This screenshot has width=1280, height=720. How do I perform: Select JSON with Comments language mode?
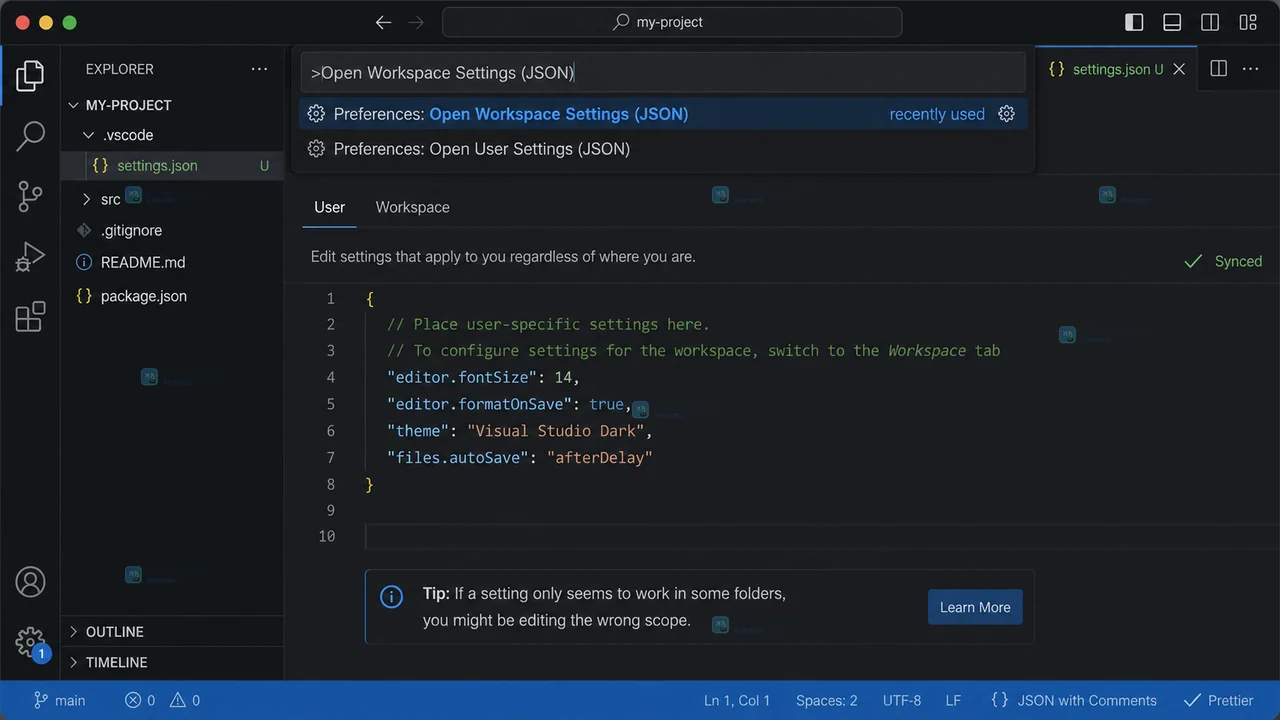click(1073, 700)
